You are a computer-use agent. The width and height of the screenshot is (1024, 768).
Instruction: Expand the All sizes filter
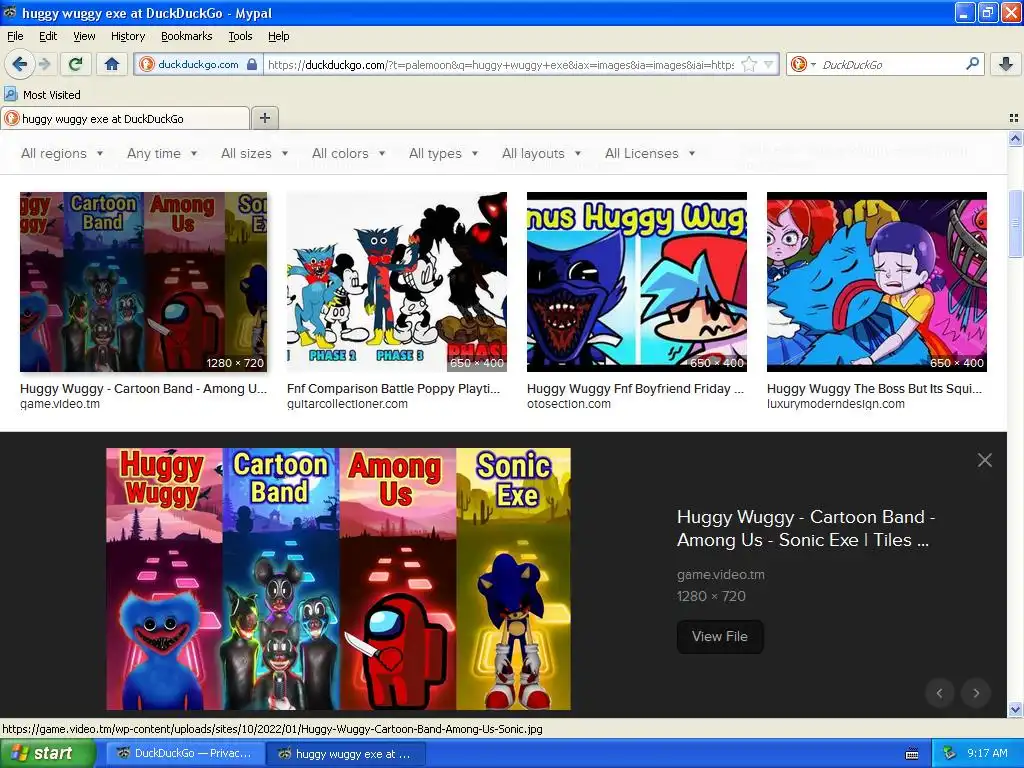[x=255, y=153]
